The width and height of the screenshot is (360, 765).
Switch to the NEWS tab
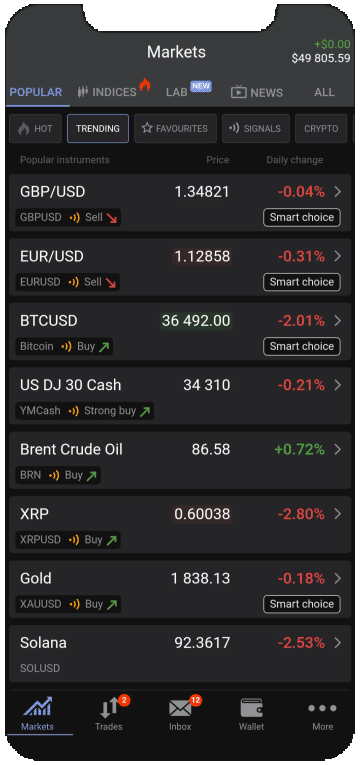pos(257,92)
